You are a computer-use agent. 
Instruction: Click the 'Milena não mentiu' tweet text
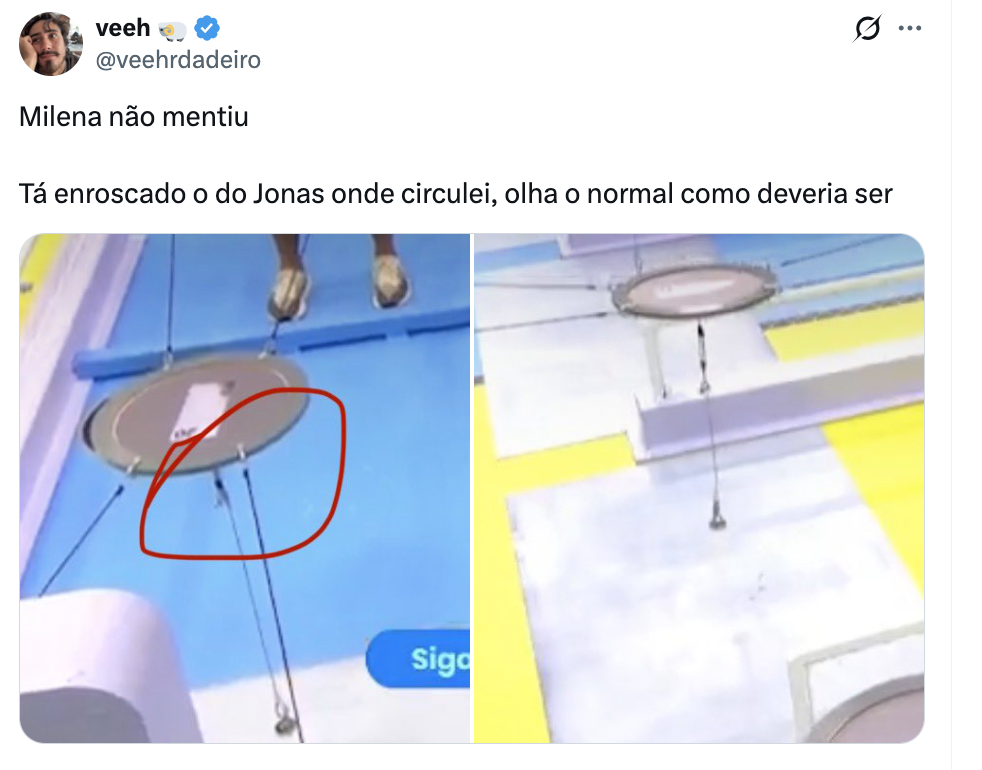pyautogui.click(x=134, y=117)
